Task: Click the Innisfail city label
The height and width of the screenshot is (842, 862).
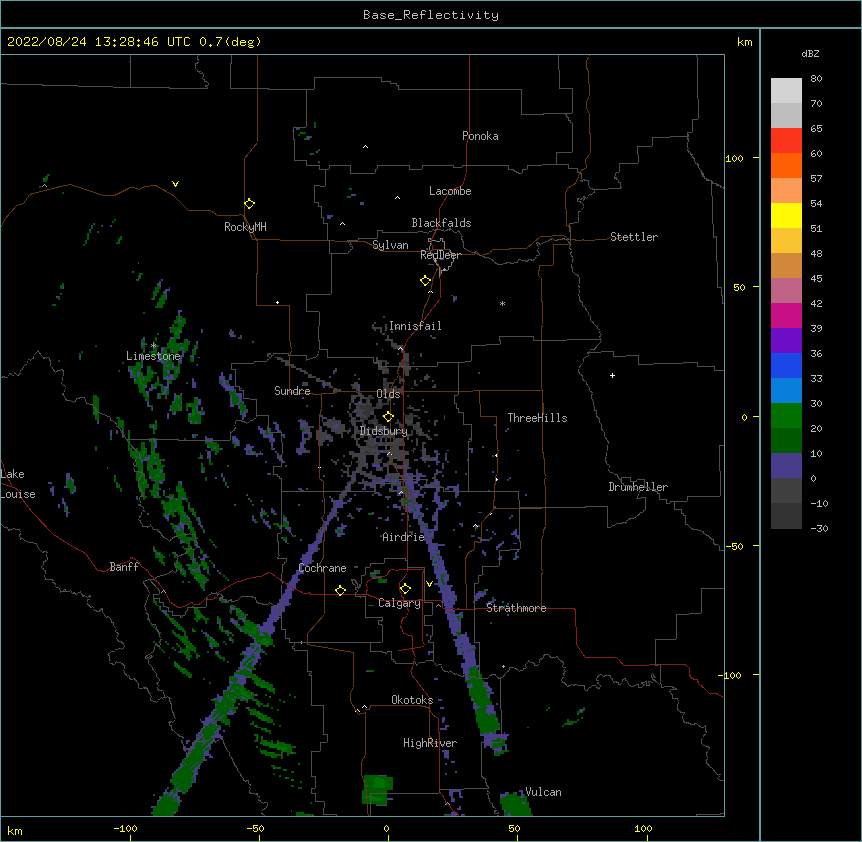Action: coord(415,326)
